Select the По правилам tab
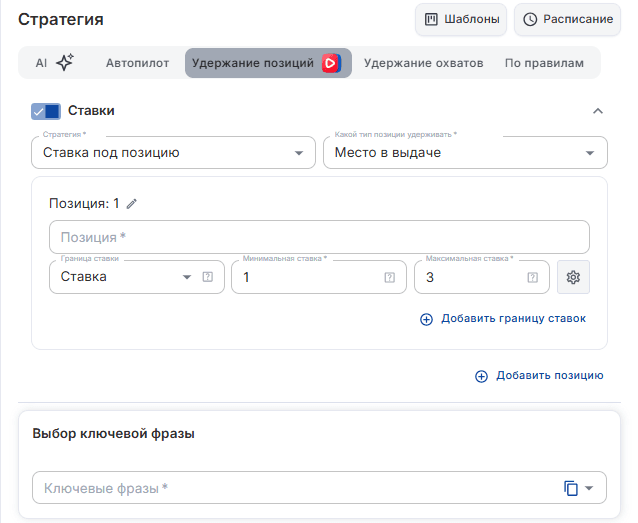 click(x=544, y=63)
